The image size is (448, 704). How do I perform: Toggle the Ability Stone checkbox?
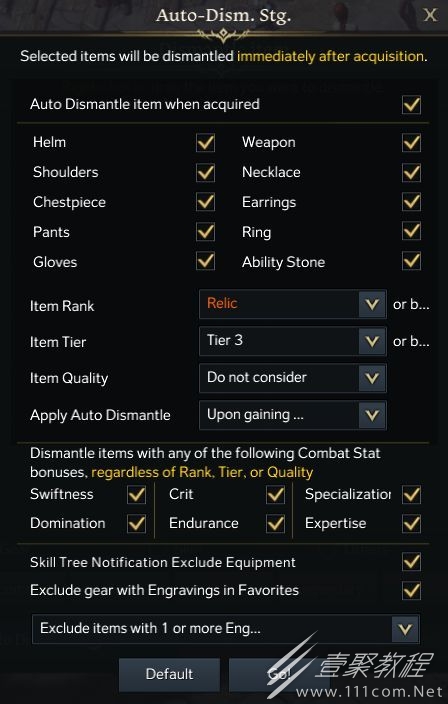point(411,261)
